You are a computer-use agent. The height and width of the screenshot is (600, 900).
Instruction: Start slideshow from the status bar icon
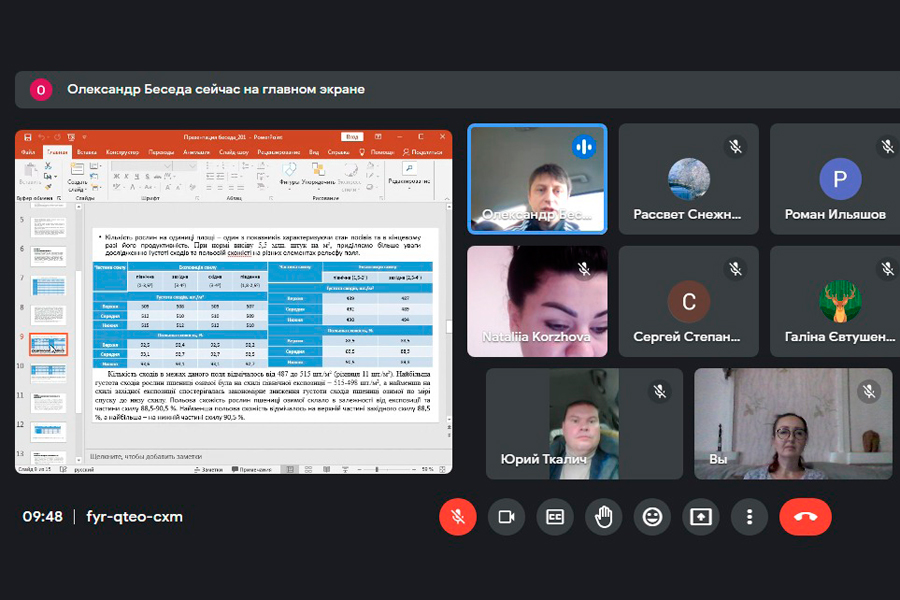[345, 469]
